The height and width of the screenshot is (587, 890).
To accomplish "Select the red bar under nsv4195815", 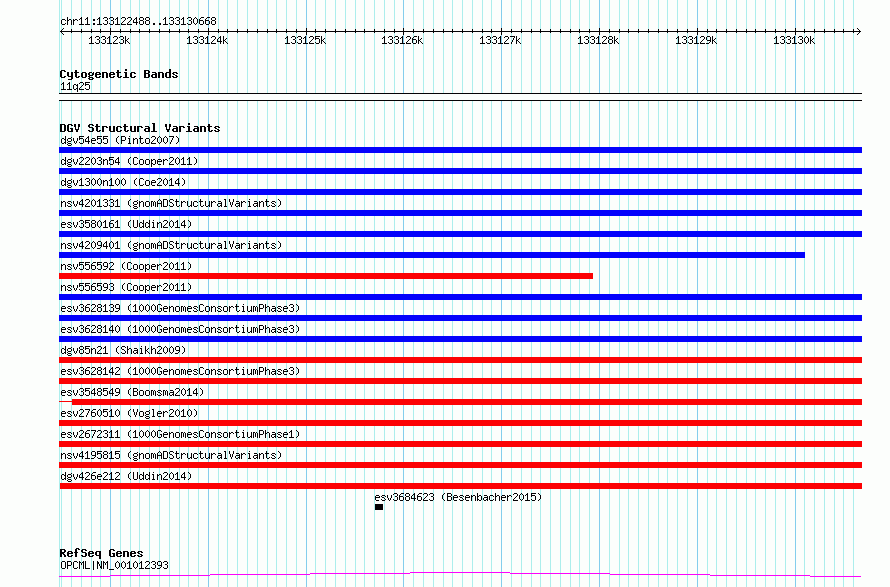I will (460, 465).
